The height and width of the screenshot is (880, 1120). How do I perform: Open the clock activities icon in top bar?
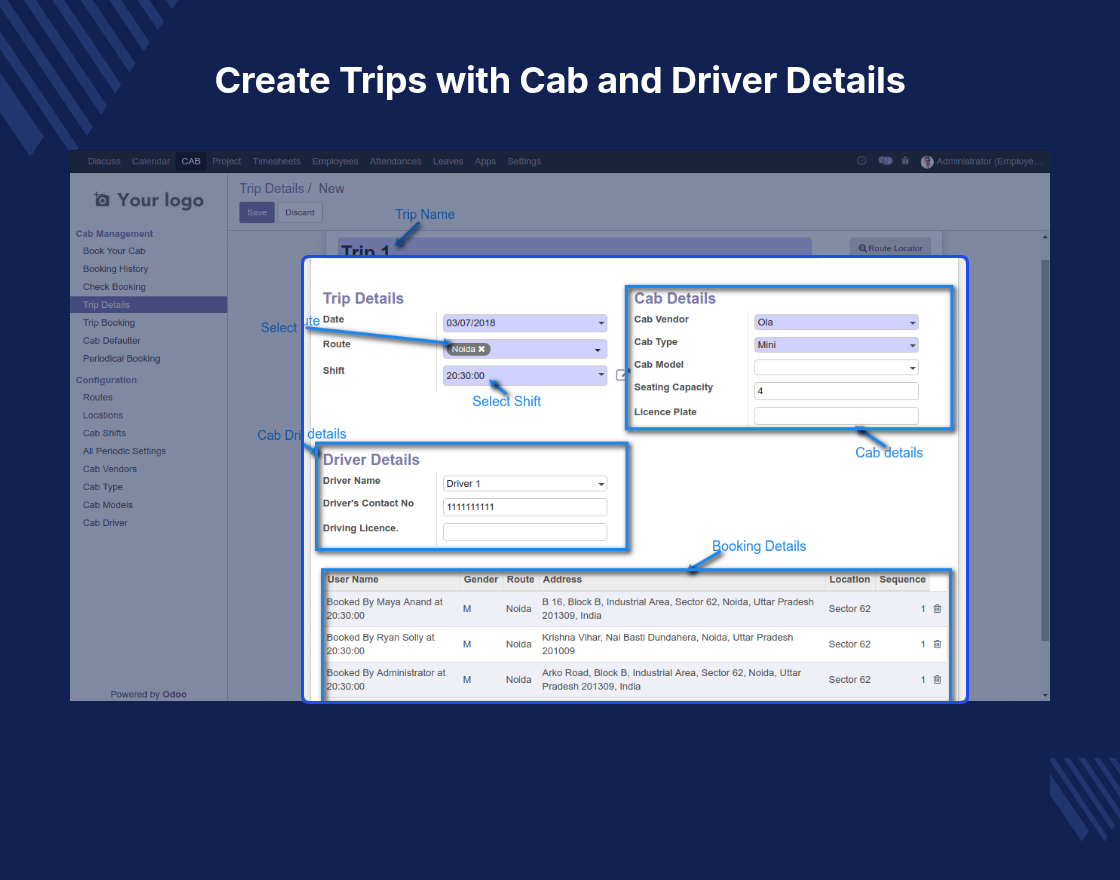click(x=861, y=161)
